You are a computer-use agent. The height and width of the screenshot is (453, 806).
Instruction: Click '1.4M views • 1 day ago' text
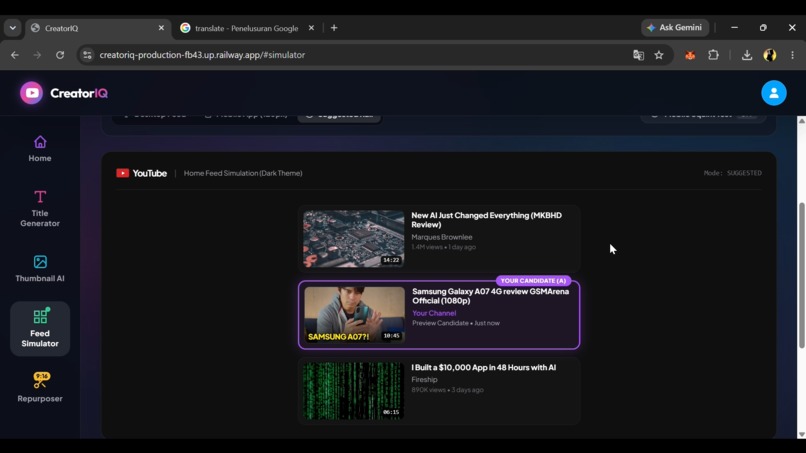443,247
